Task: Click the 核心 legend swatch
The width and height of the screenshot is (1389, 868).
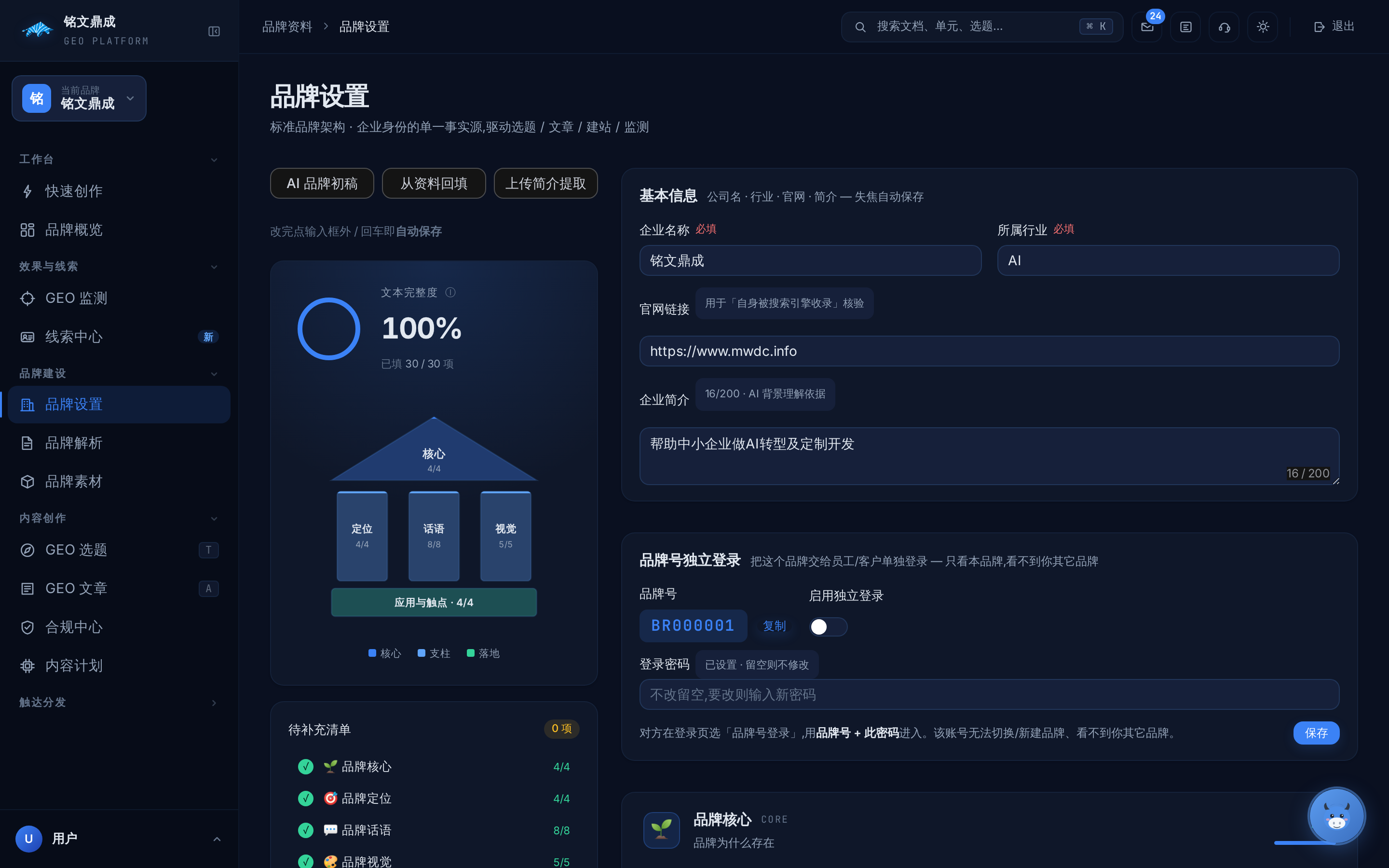Action: pos(372,653)
